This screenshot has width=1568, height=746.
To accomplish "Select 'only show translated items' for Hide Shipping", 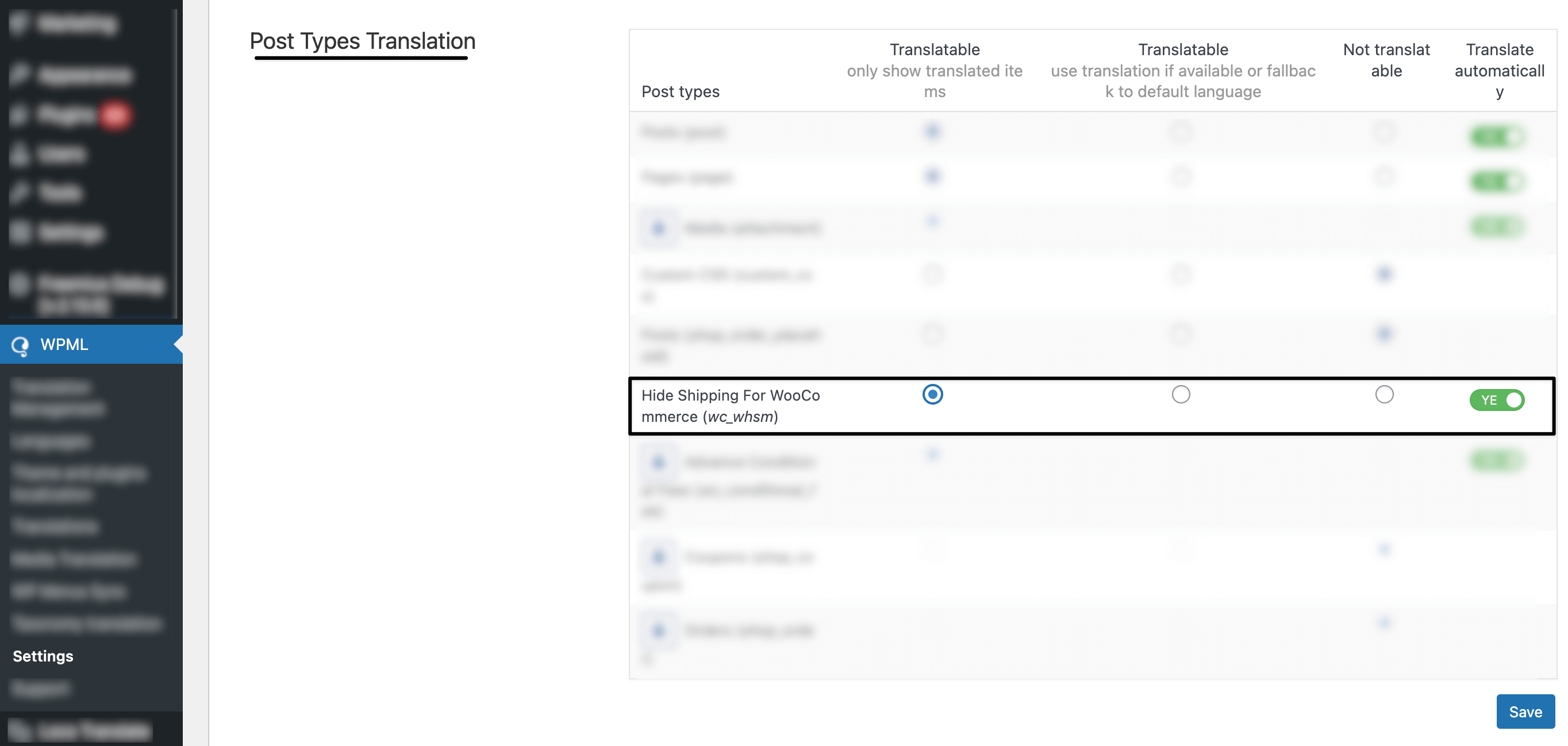I will click(932, 394).
